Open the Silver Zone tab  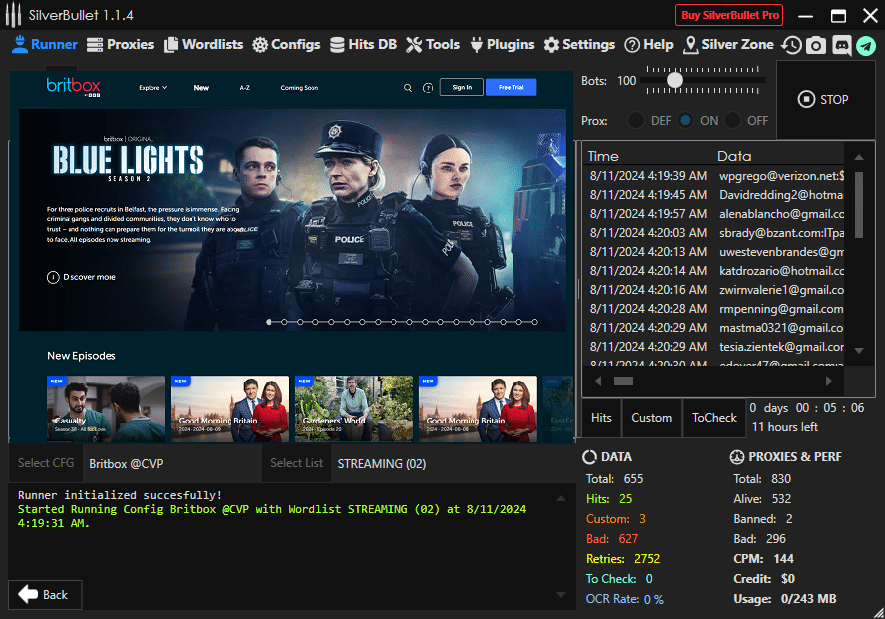(728, 45)
